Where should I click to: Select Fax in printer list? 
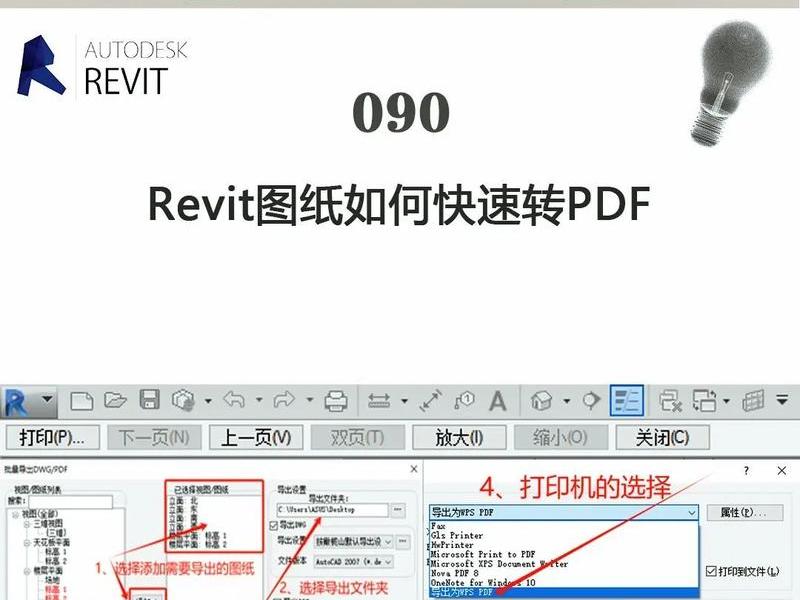tap(563, 526)
